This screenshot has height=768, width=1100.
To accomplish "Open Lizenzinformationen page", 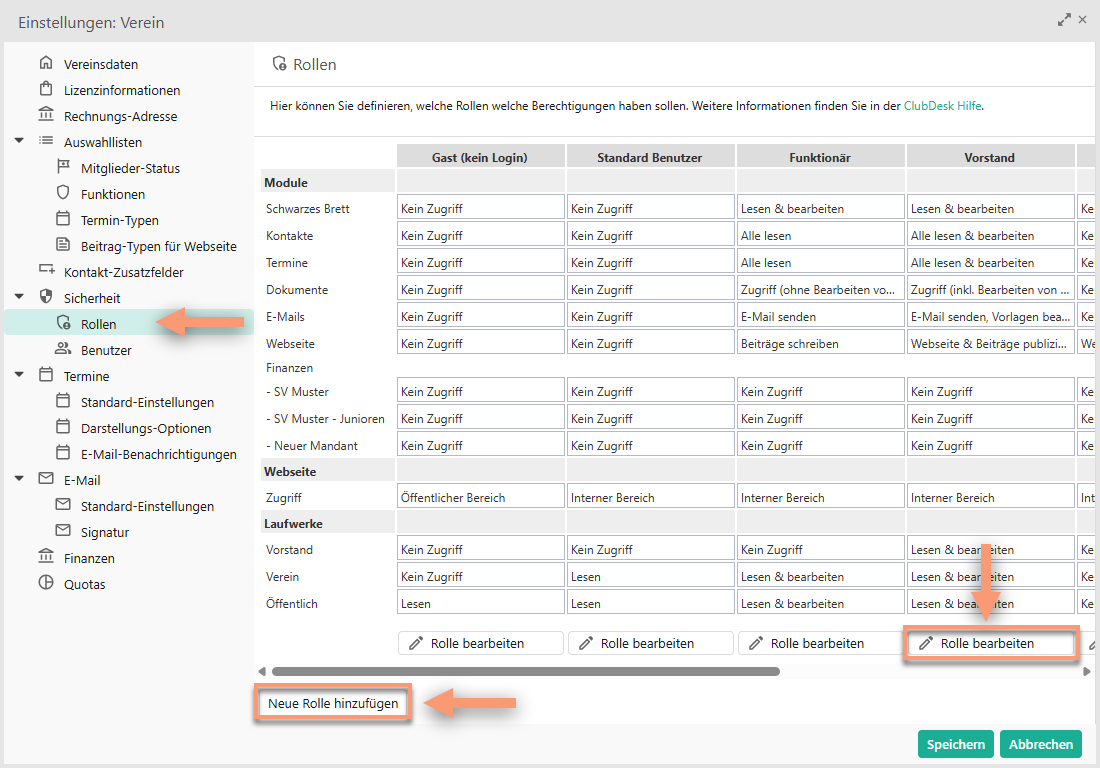I will [122, 90].
